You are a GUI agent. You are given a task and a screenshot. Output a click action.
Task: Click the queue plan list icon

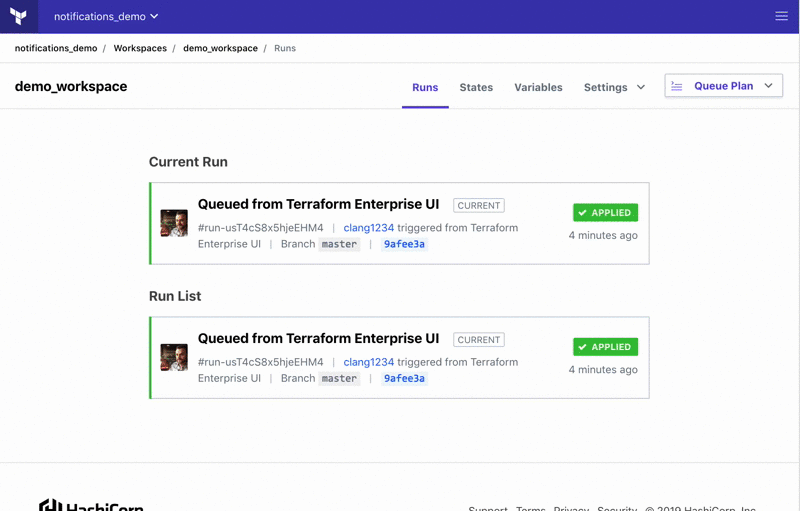[x=677, y=86]
